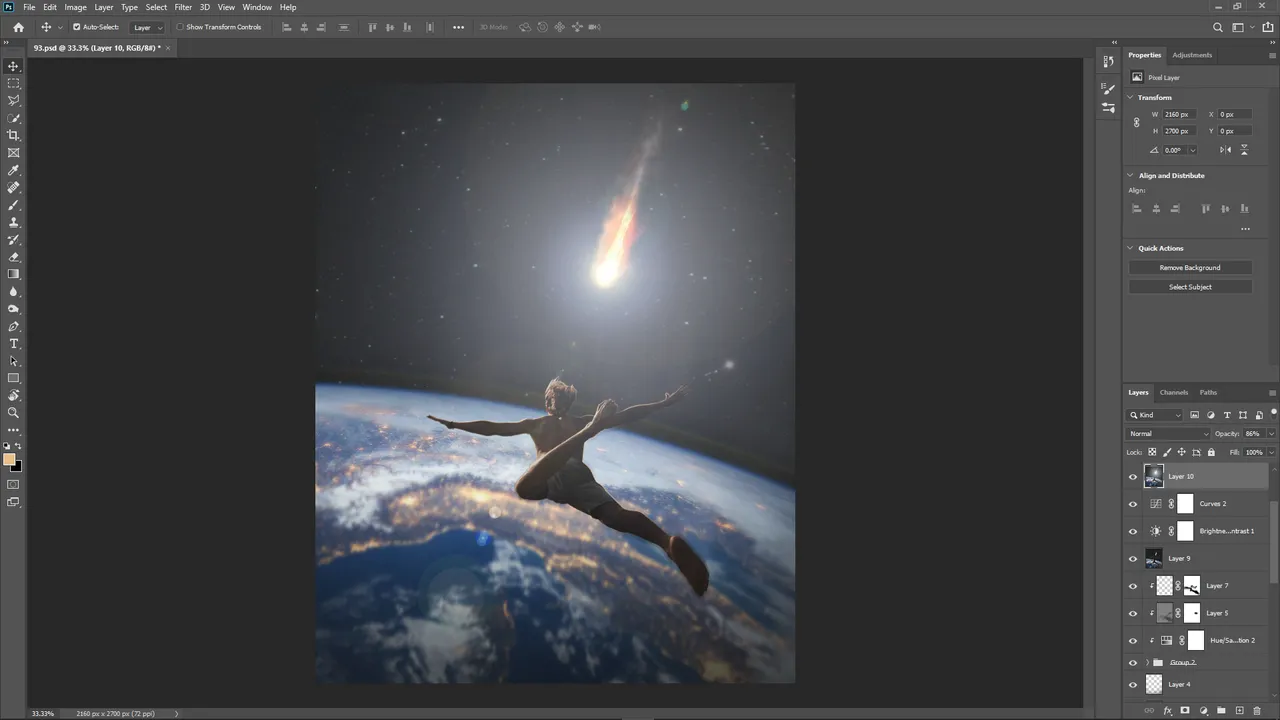Hide Layer 10 with its eye icon
Viewport: 1280px width, 720px height.
1133,477
